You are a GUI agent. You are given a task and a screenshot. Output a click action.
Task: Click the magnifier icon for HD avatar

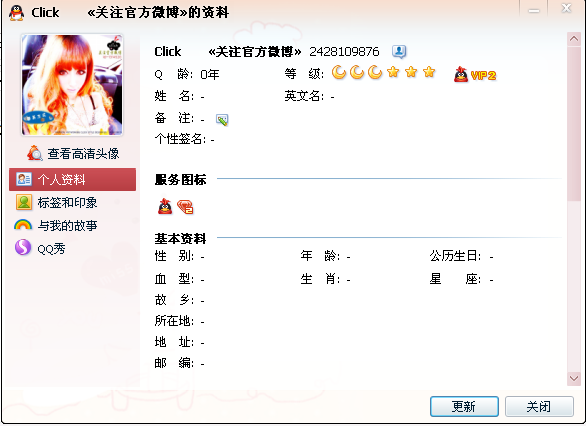34,153
